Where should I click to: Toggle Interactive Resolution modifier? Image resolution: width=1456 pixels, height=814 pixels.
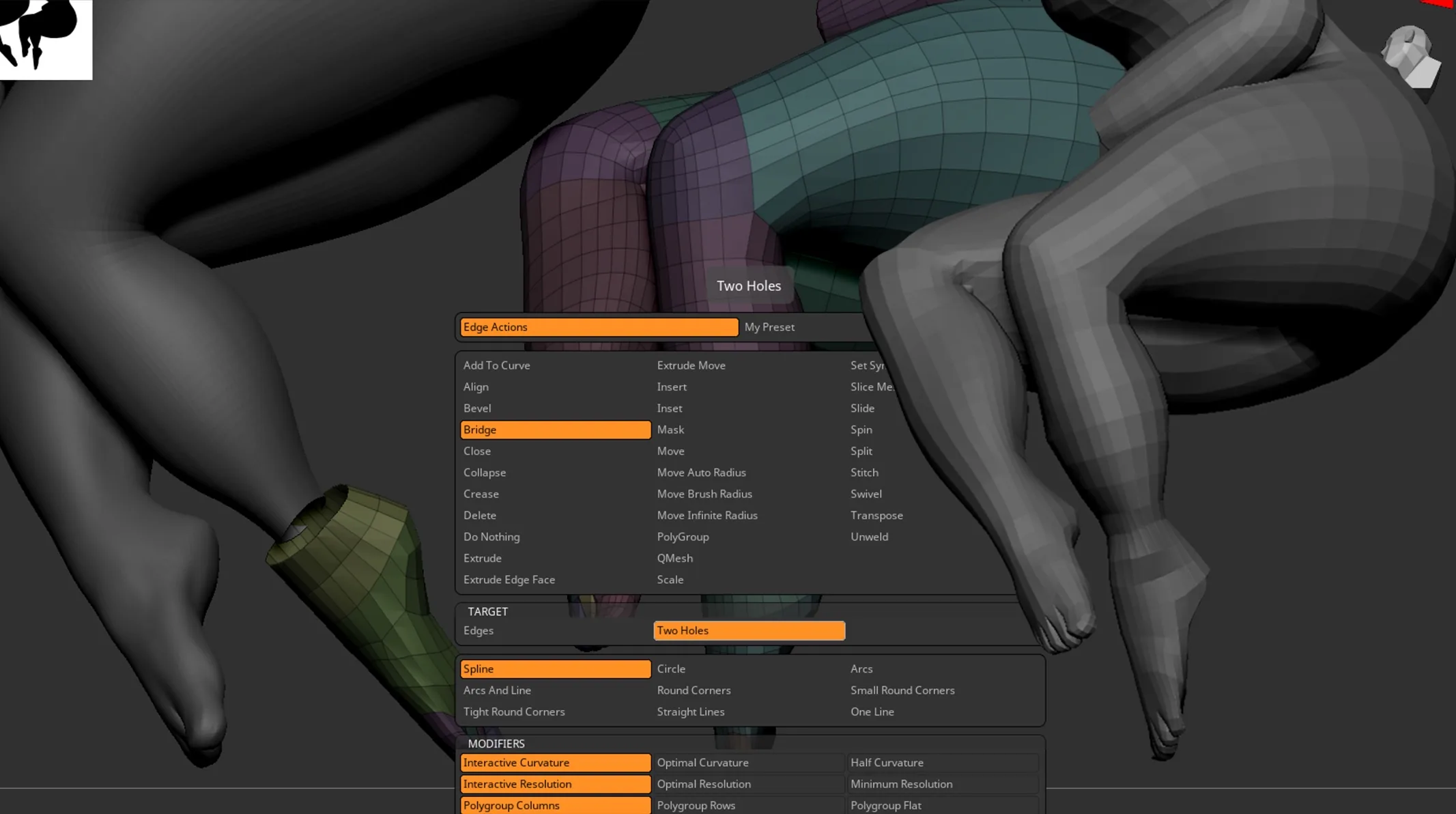pos(555,784)
